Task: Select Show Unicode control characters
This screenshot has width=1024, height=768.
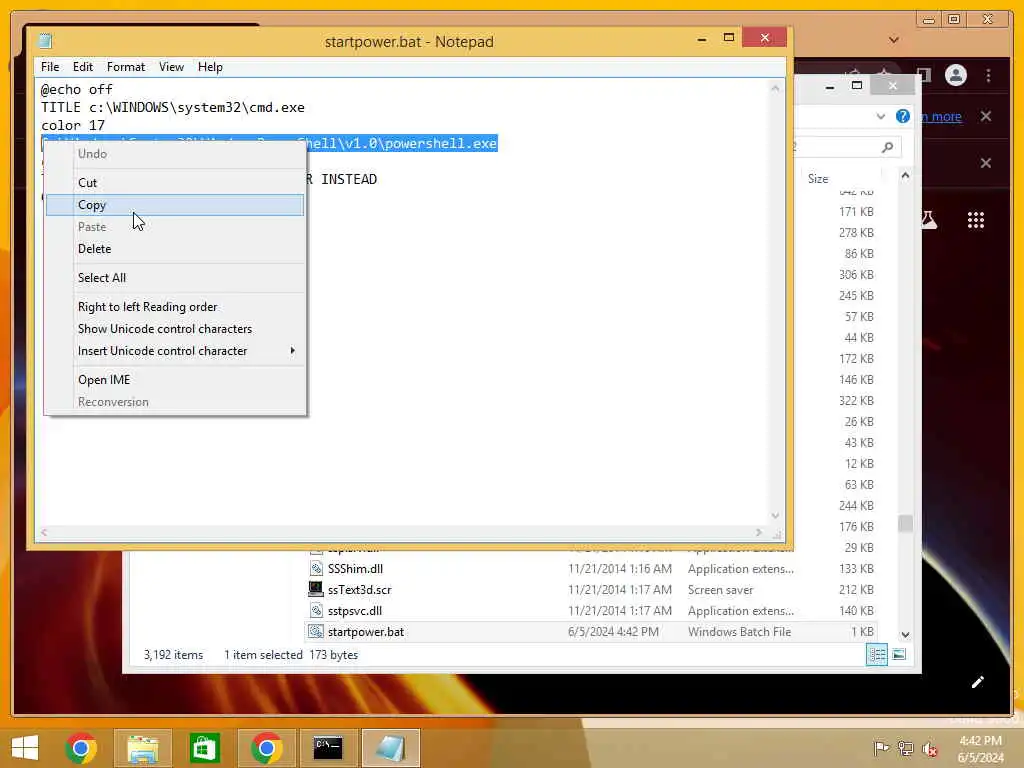Action: tap(175, 328)
